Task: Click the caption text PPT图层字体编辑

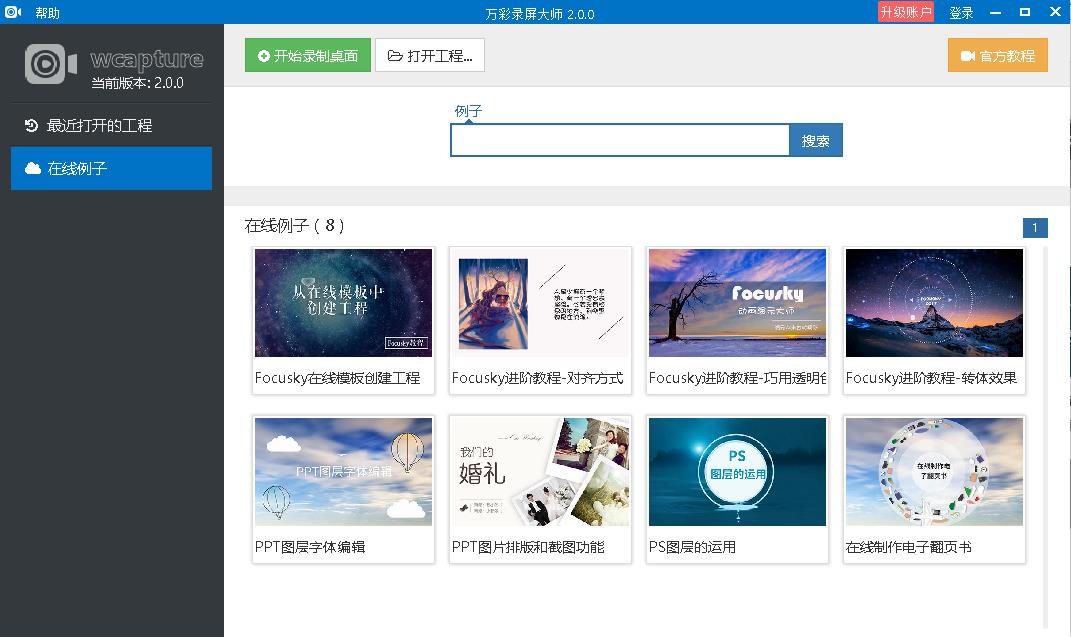Action: click(x=310, y=547)
